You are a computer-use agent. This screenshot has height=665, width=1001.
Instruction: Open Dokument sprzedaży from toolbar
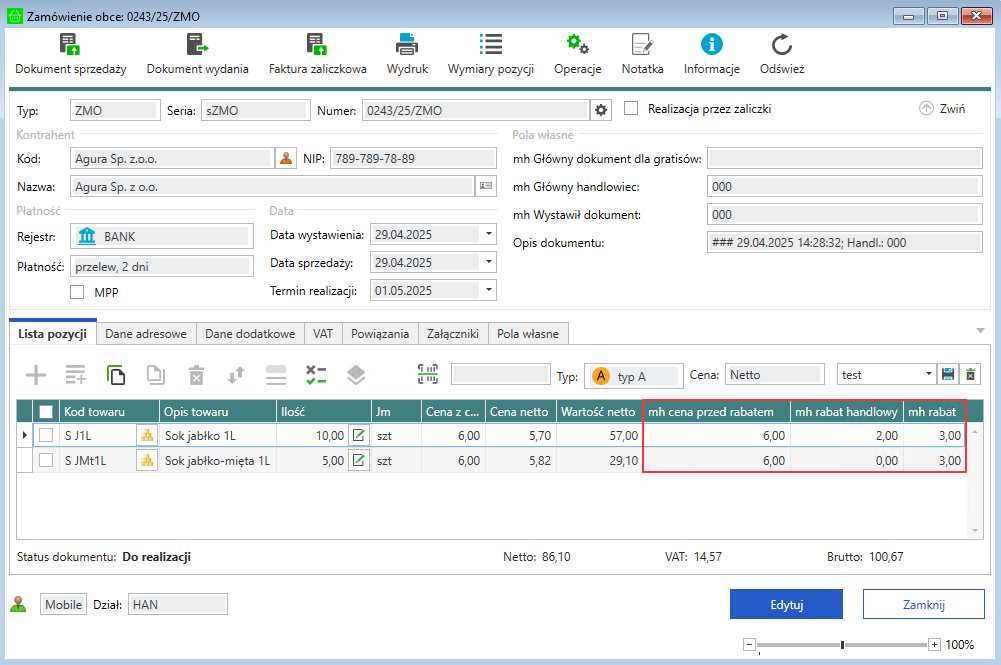69,45
